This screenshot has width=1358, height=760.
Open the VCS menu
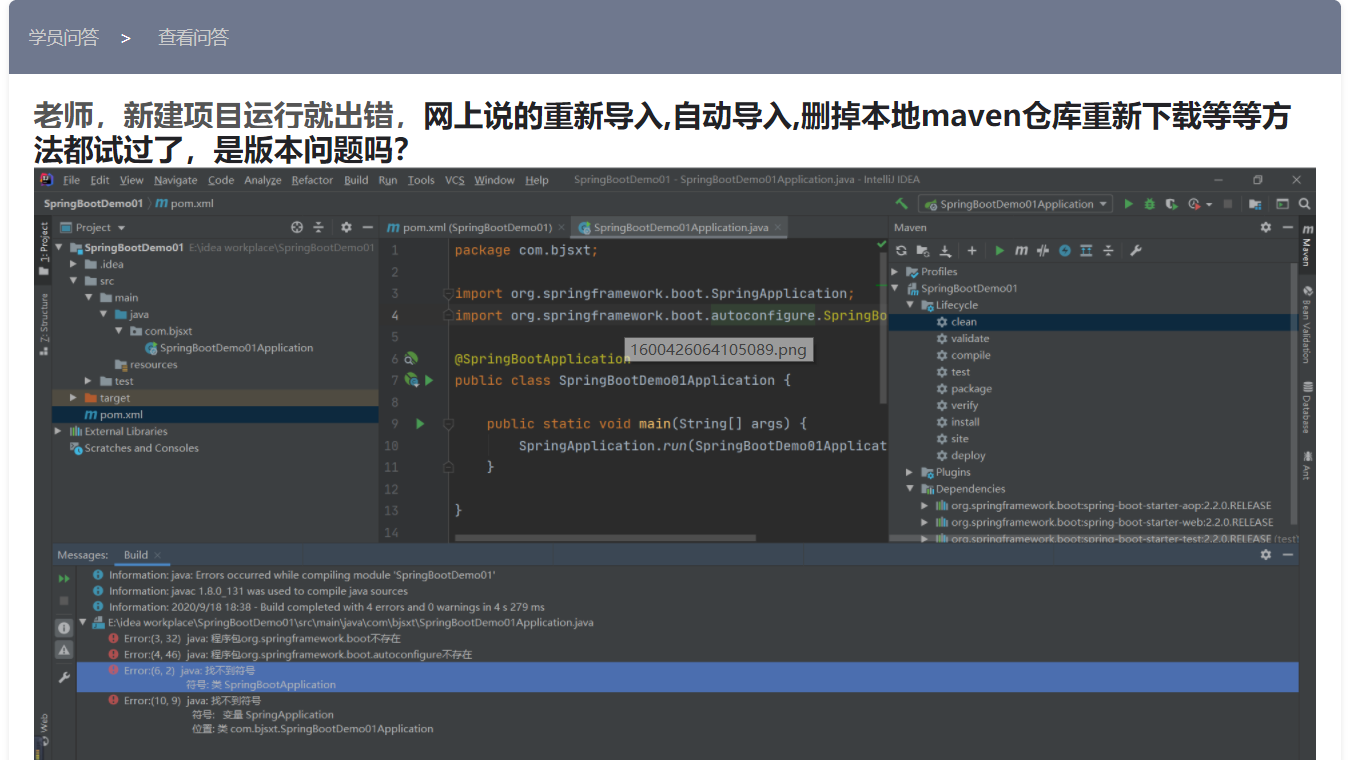(x=455, y=180)
